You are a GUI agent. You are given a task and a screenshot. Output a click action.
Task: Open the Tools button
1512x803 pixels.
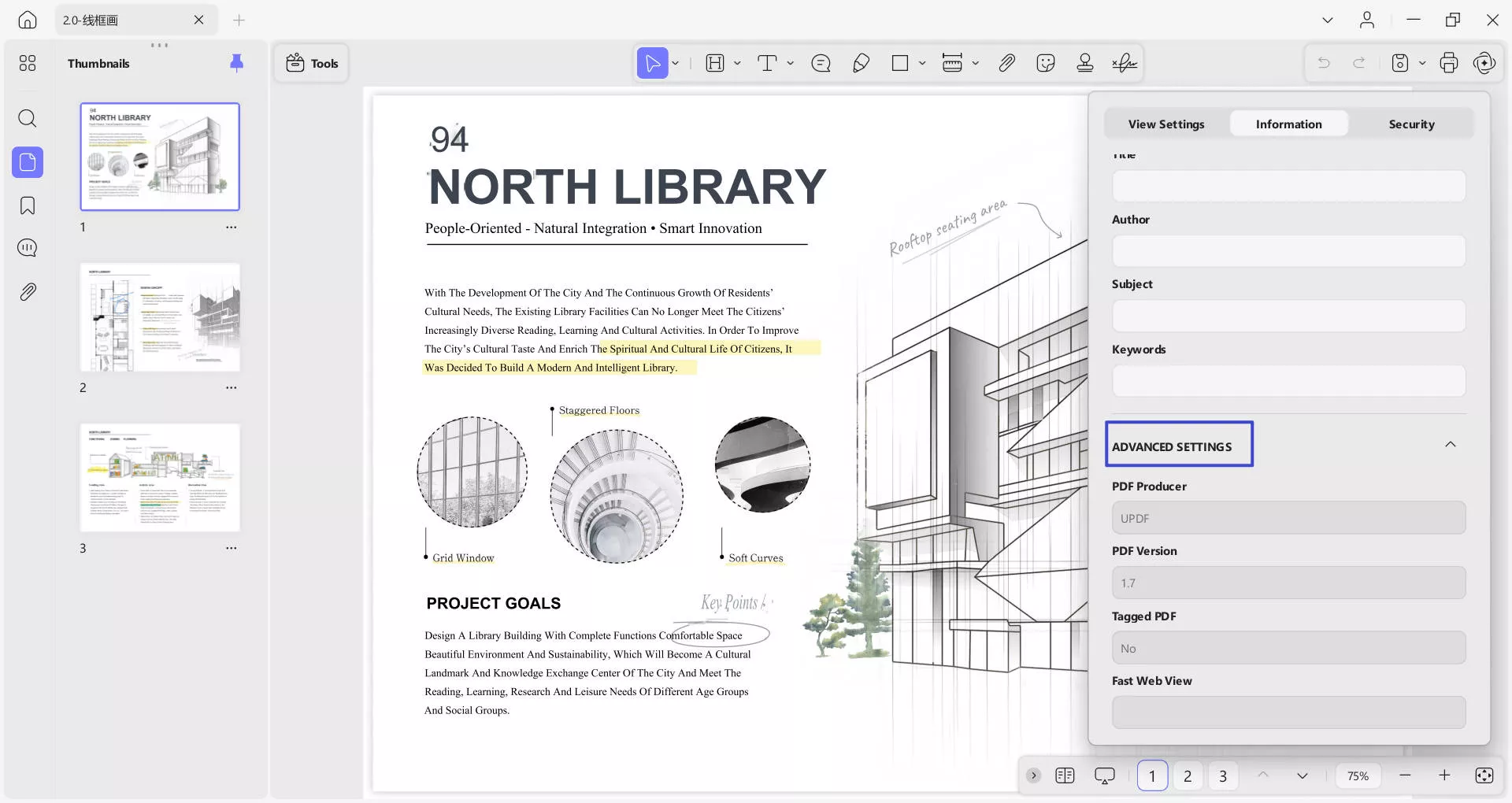[x=312, y=64]
